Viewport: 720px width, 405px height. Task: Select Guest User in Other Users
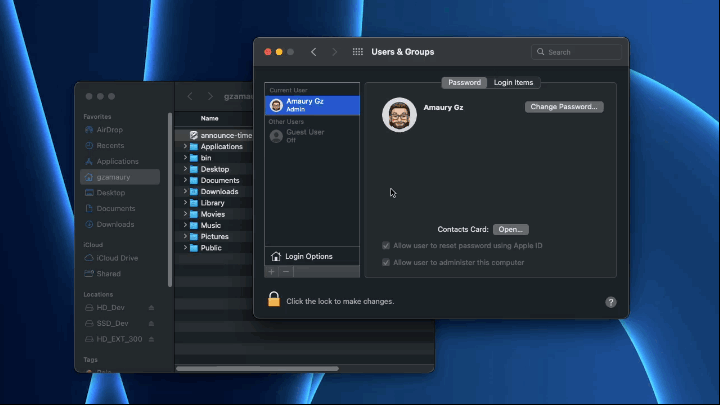click(312, 135)
